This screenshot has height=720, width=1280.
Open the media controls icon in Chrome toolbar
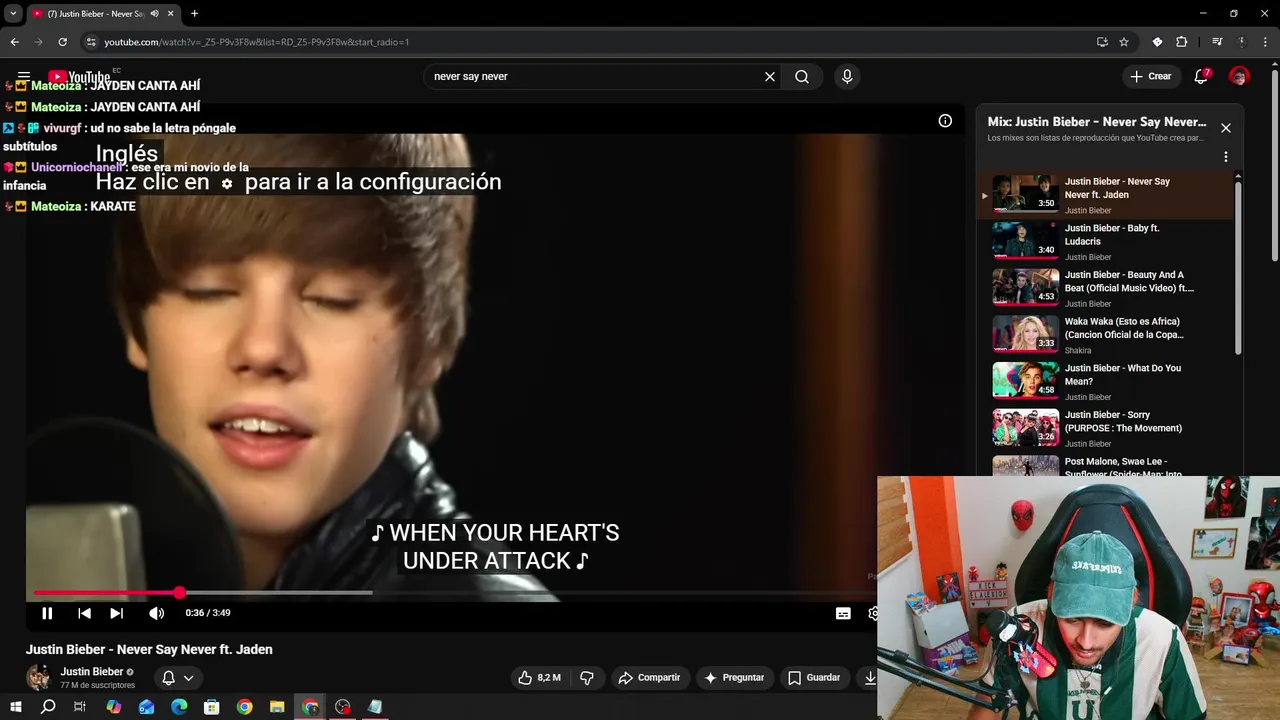pyautogui.click(x=1217, y=42)
